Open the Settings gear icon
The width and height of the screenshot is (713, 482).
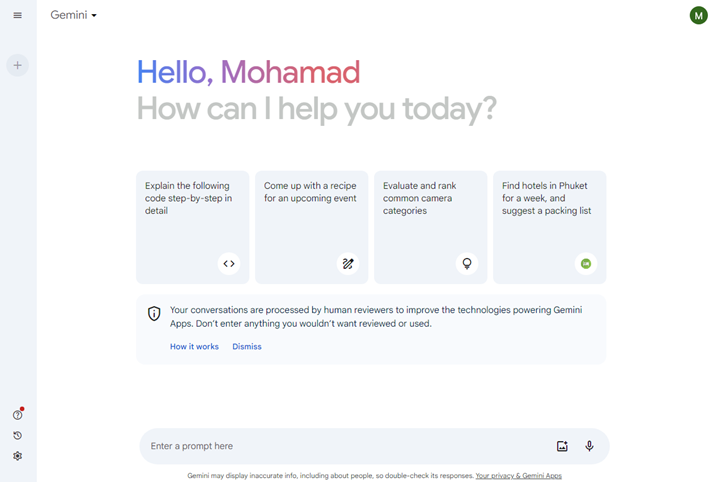(x=17, y=456)
